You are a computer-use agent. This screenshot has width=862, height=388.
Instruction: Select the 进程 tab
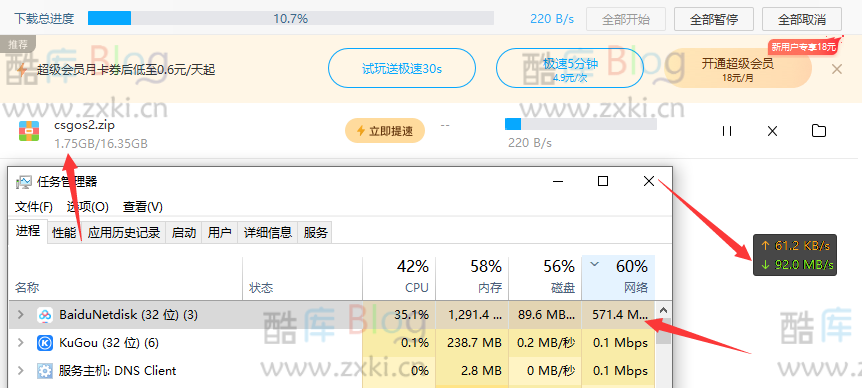28,231
